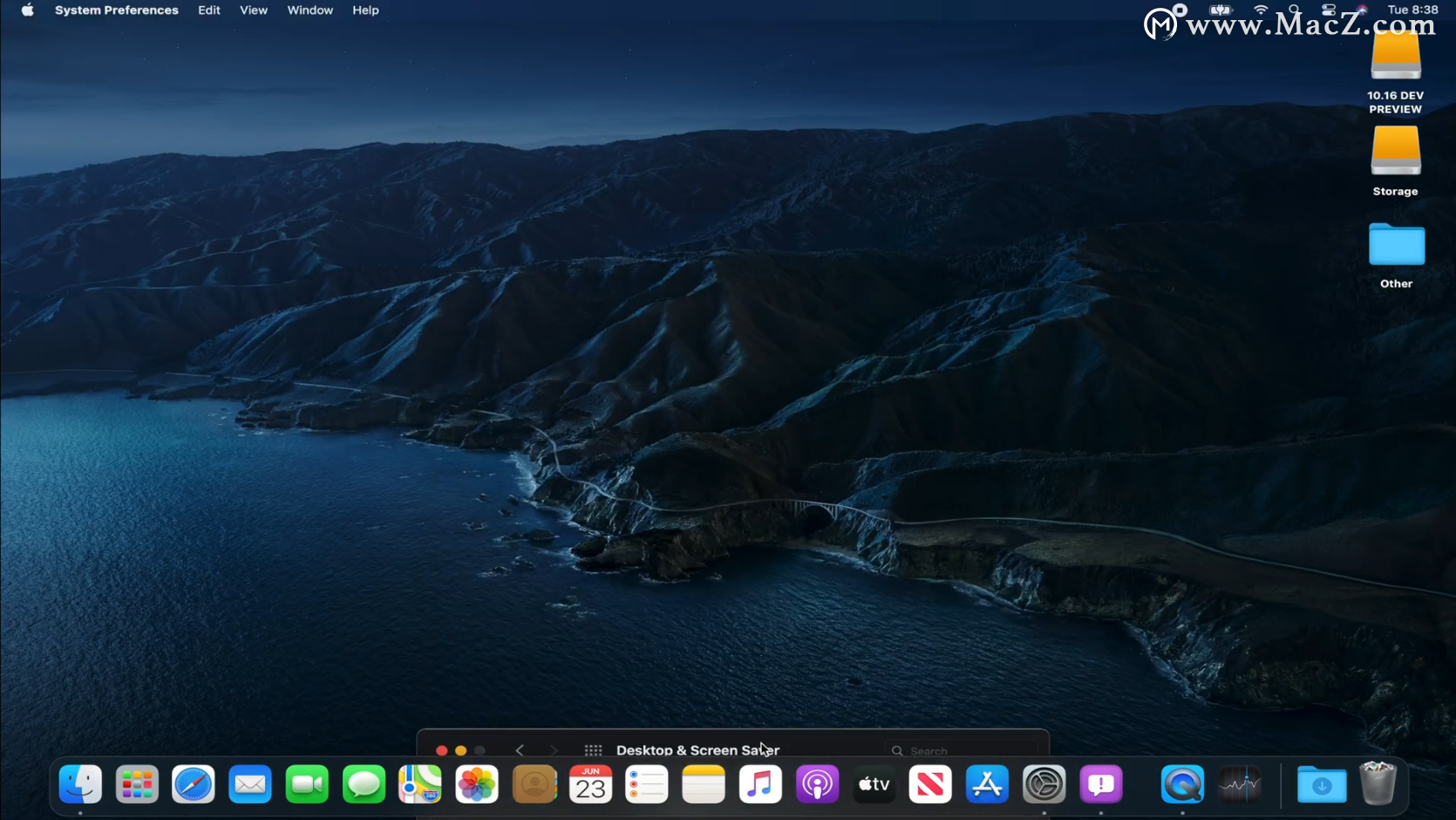
Task: Stop screen recording from the menu bar
Action: click(1180, 10)
